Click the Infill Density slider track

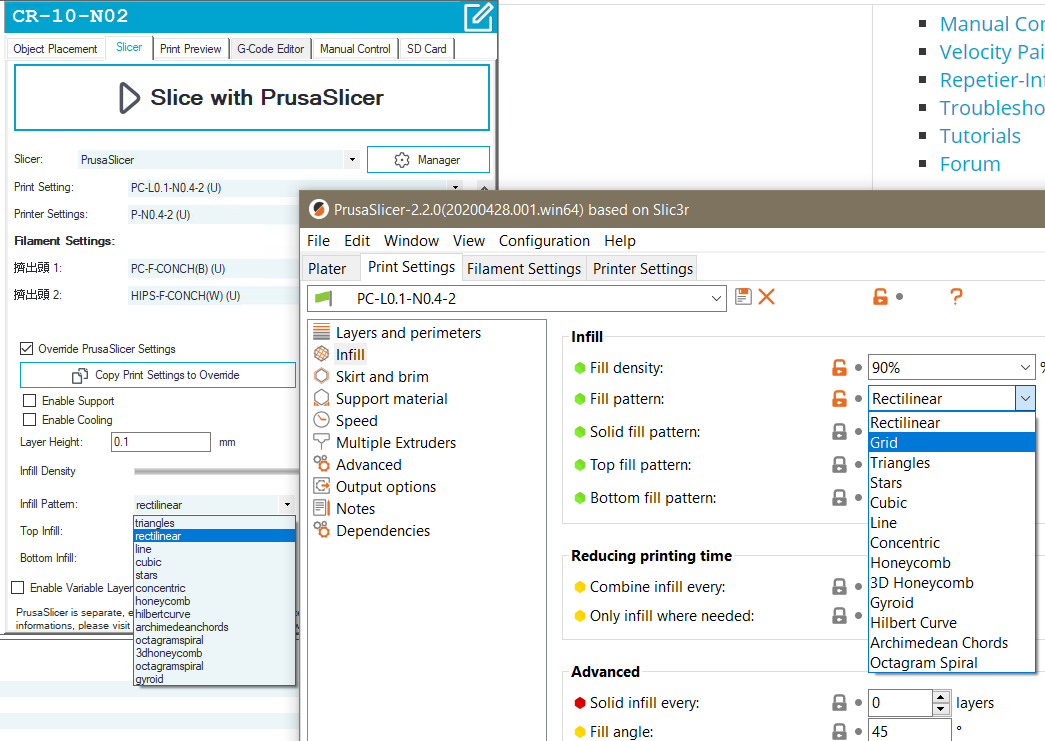(216, 471)
